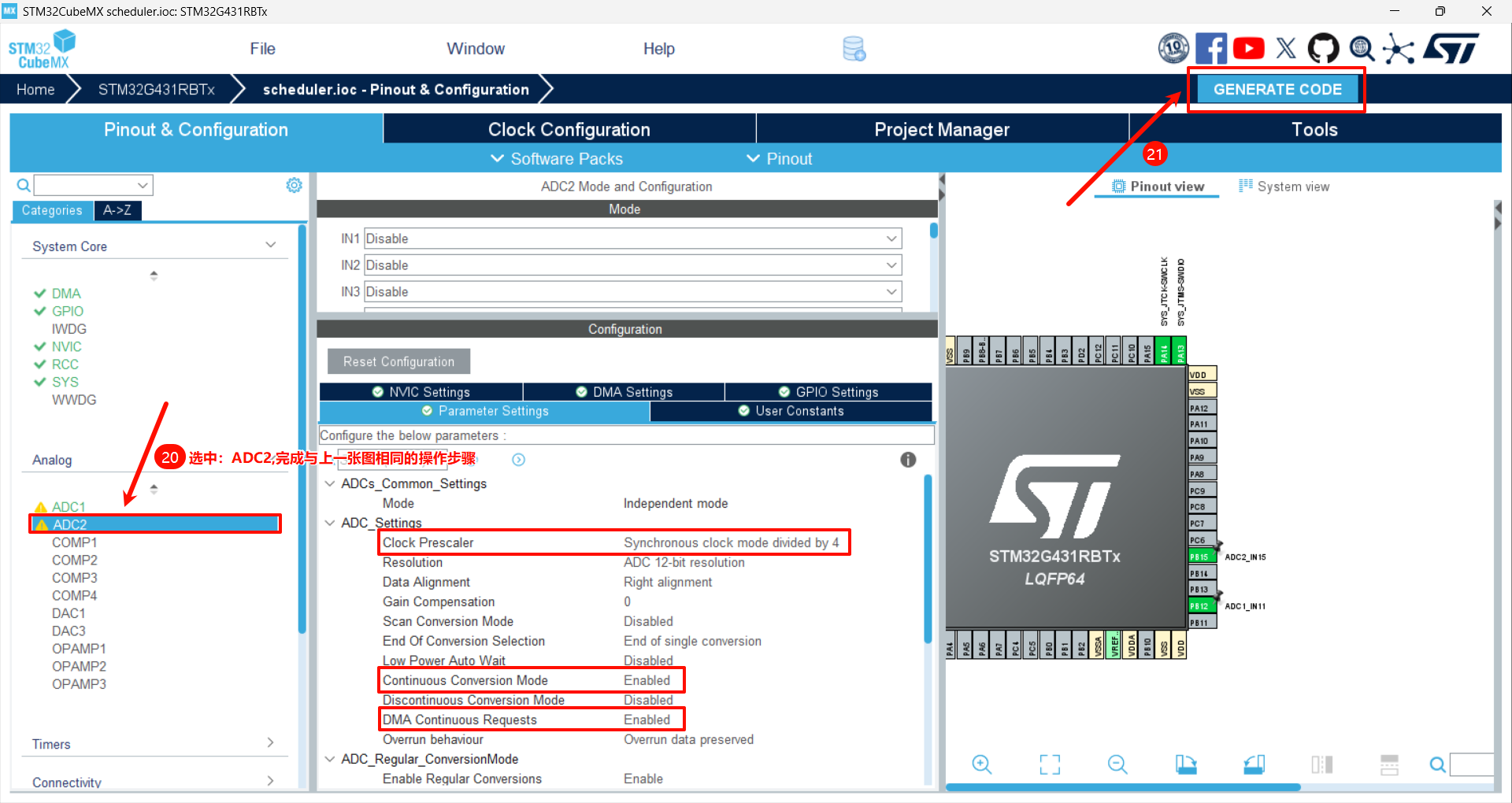Open the Facebook link icon
Viewport: 1512px width, 803px height.
1211,49
